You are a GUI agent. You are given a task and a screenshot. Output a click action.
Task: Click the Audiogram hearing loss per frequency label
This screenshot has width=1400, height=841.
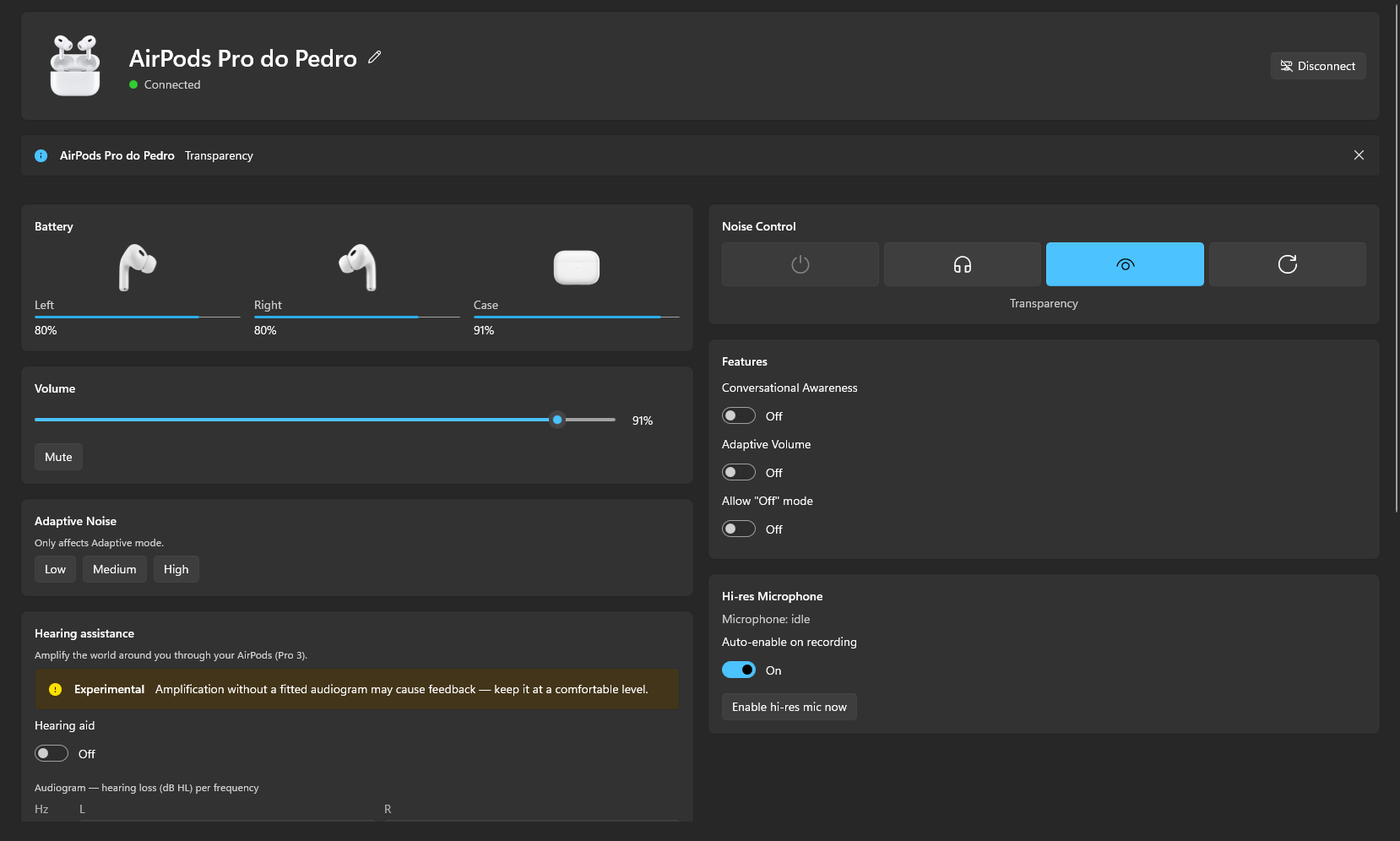coord(147,788)
